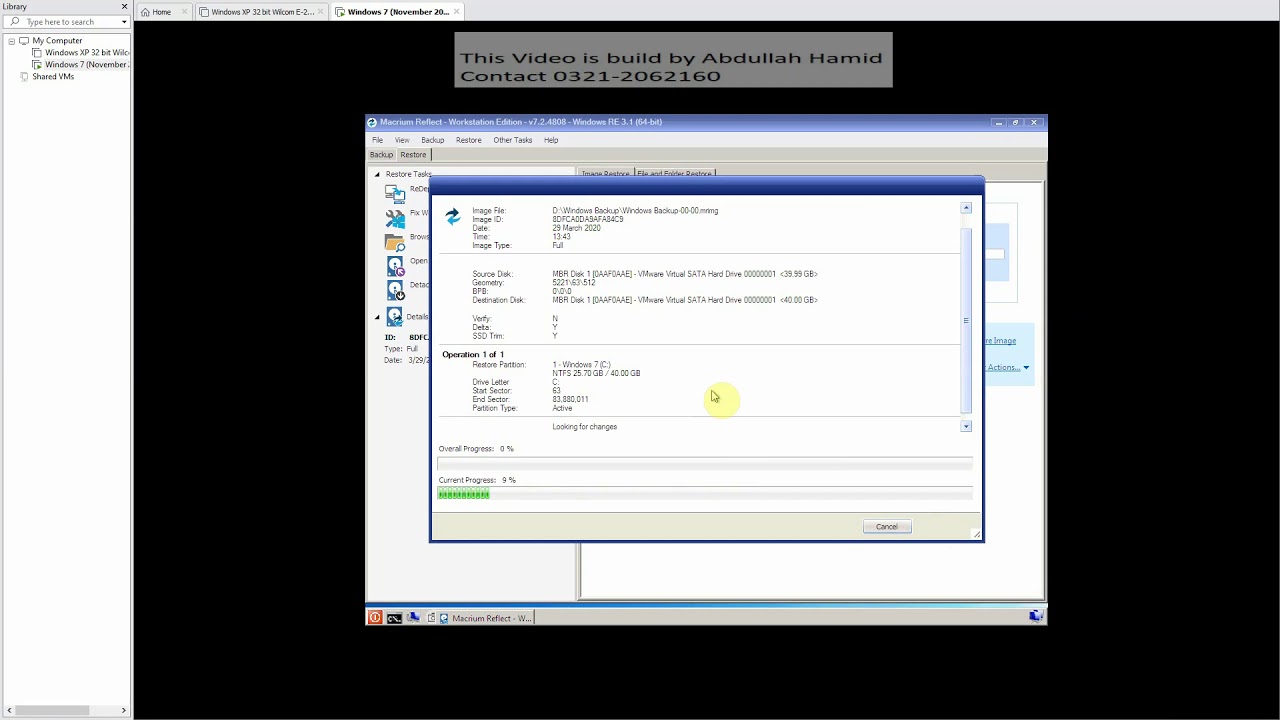Select the Windows XP 32 bit Wilcom tab
1280x720 pixels.
[262, 12]
